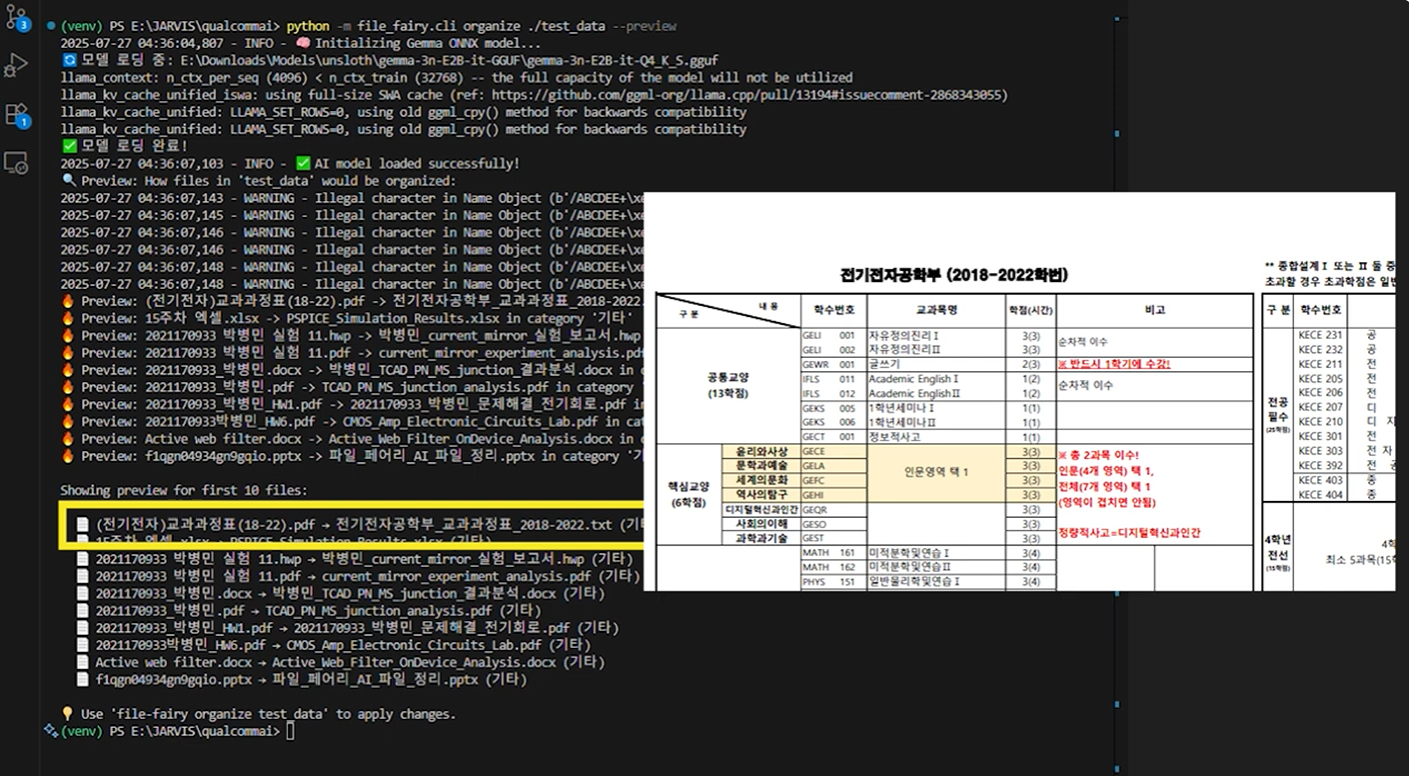Click file icon beside list row 'f1qgn04934gn9gqio.pptx'
The image size is (1409, 776).
point(84,680)
